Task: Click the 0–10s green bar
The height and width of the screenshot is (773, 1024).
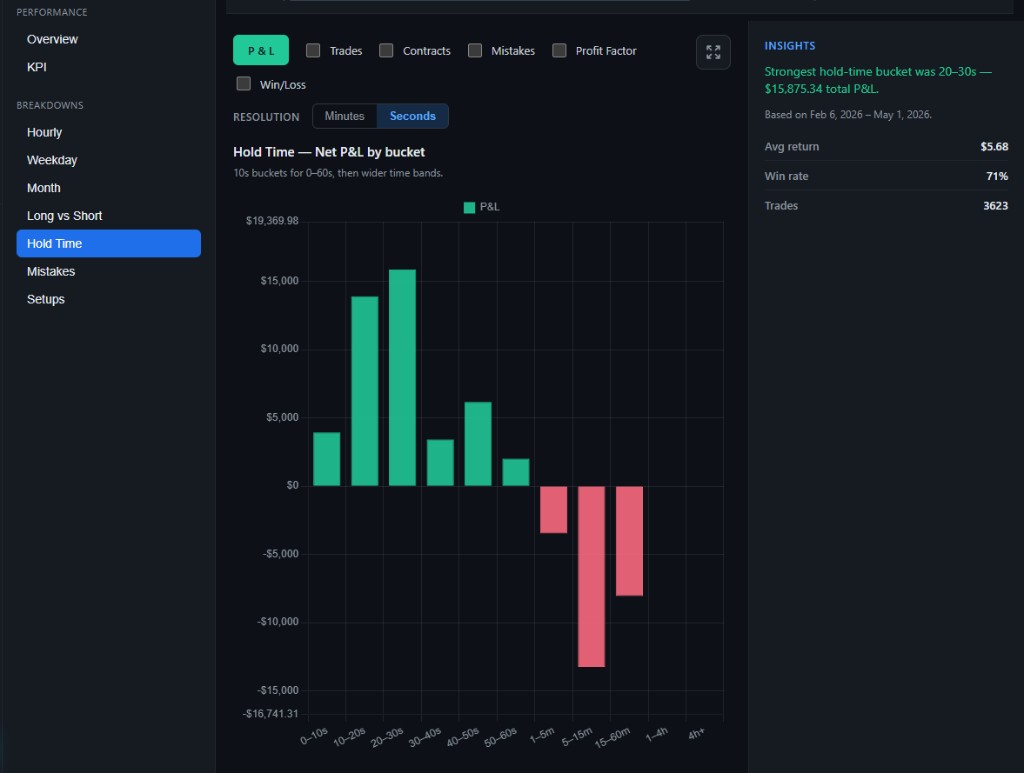Action: tap(327, 459)
